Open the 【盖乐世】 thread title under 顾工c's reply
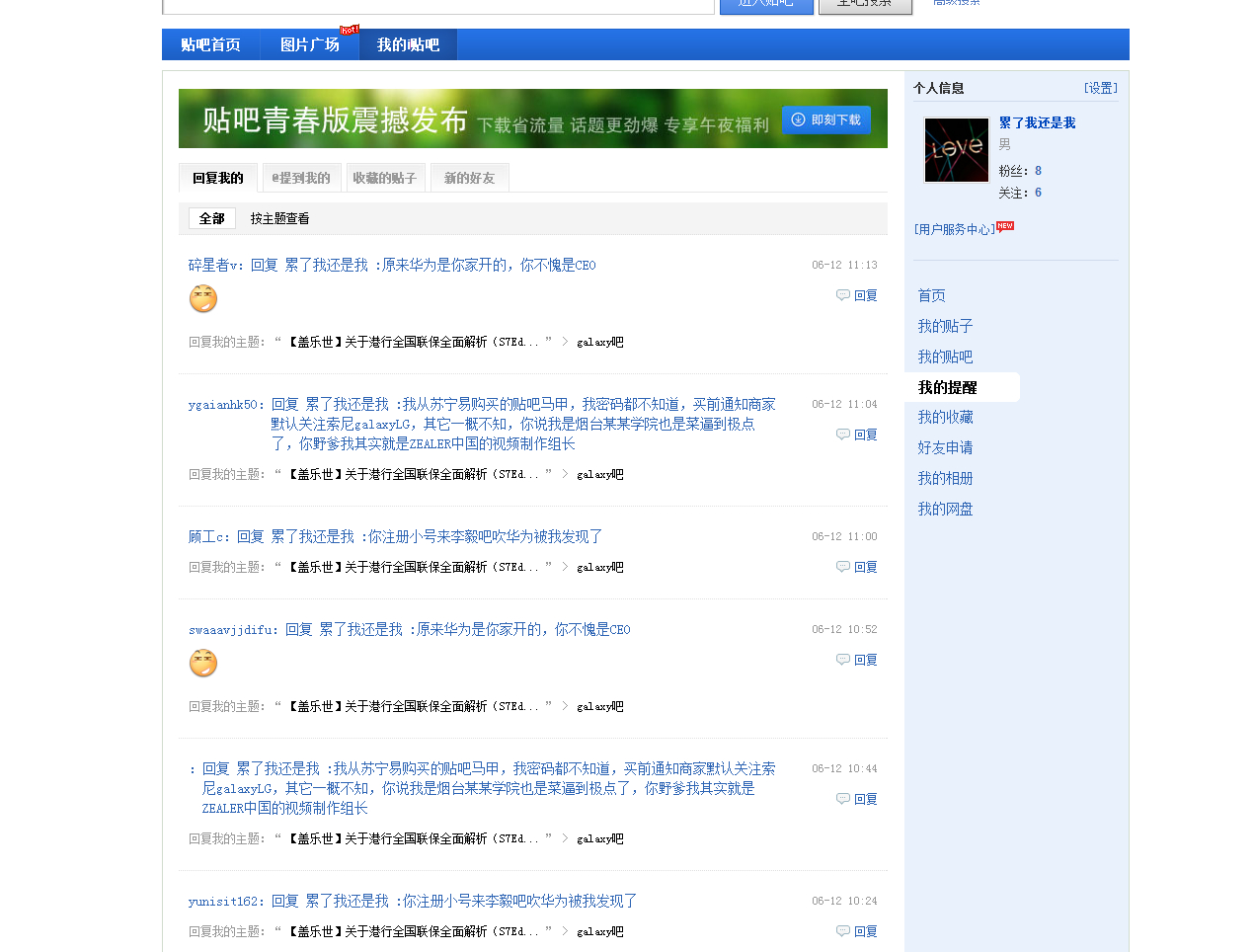This screenshot has width=1254, height=952. pos(412,567)
